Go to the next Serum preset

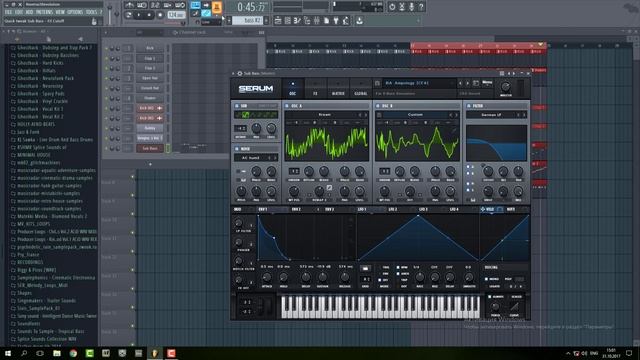468,83
